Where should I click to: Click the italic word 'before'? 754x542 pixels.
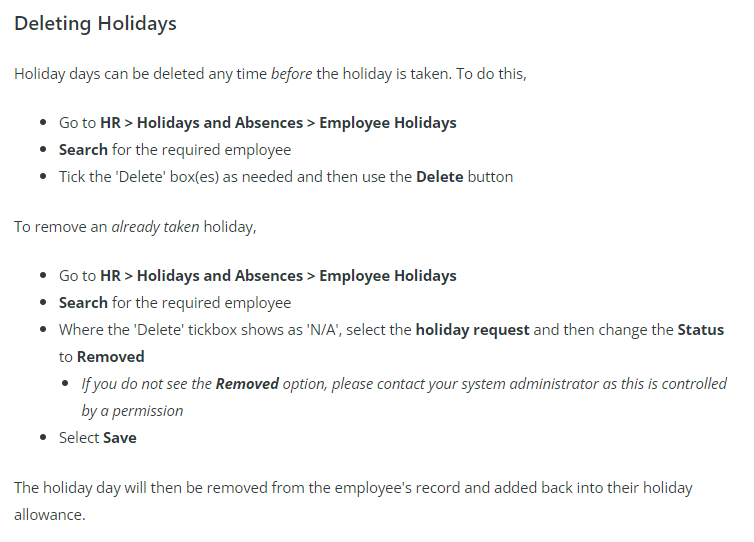tap(291, 74)
